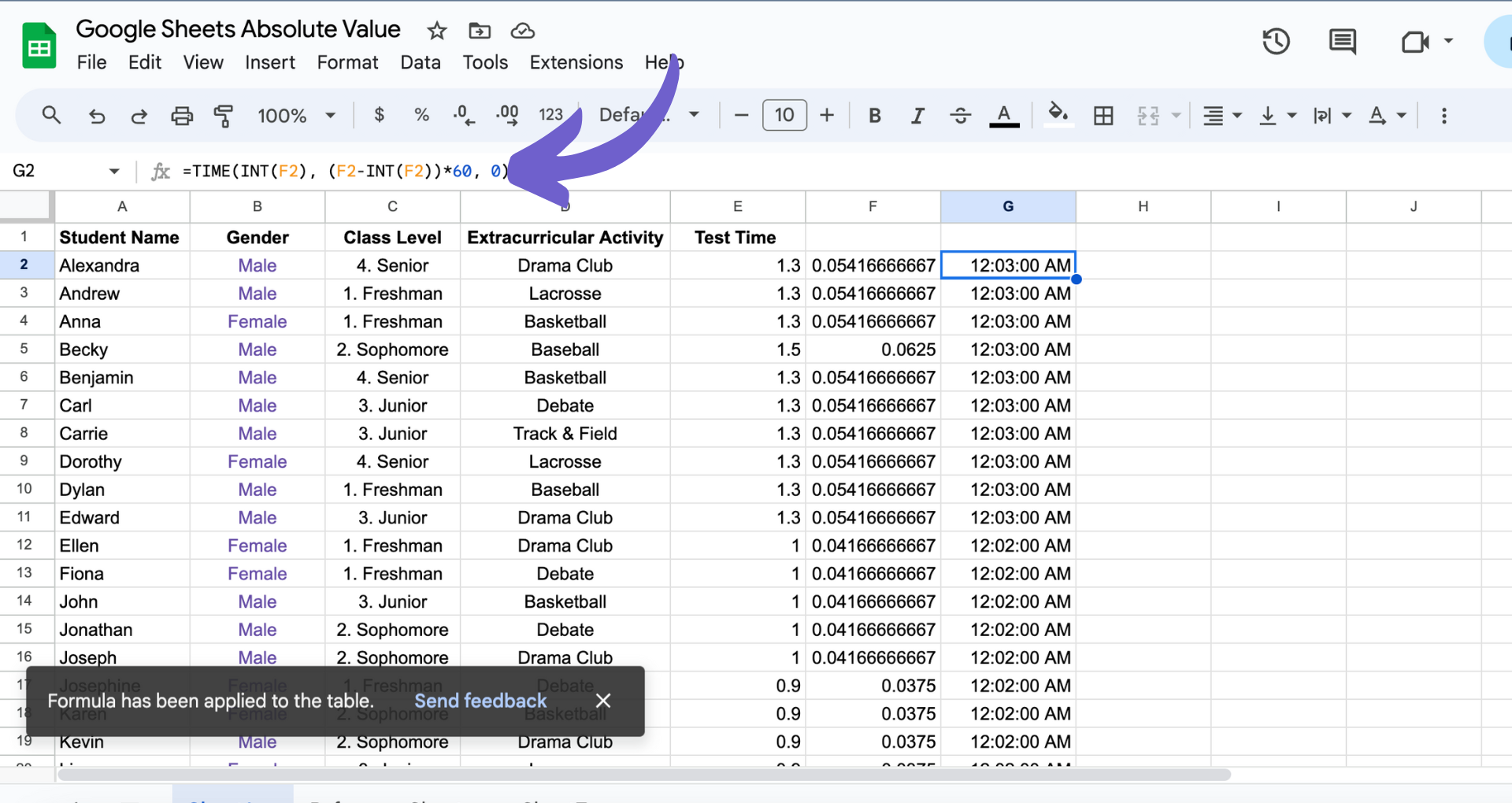Screen dimensions: 1512x803
Task: Toggle bold formatting
Action: pyautogui.click(x=874, y=115)
